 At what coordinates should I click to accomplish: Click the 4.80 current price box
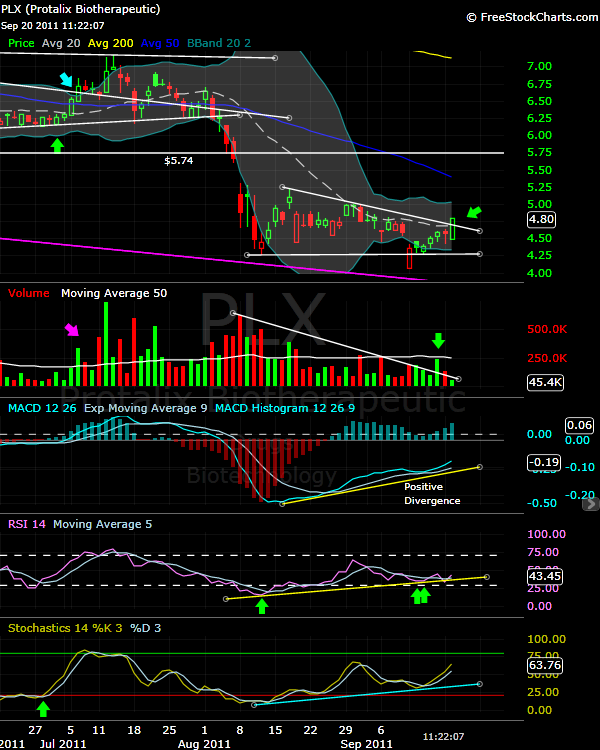click(x=541, y=220)
